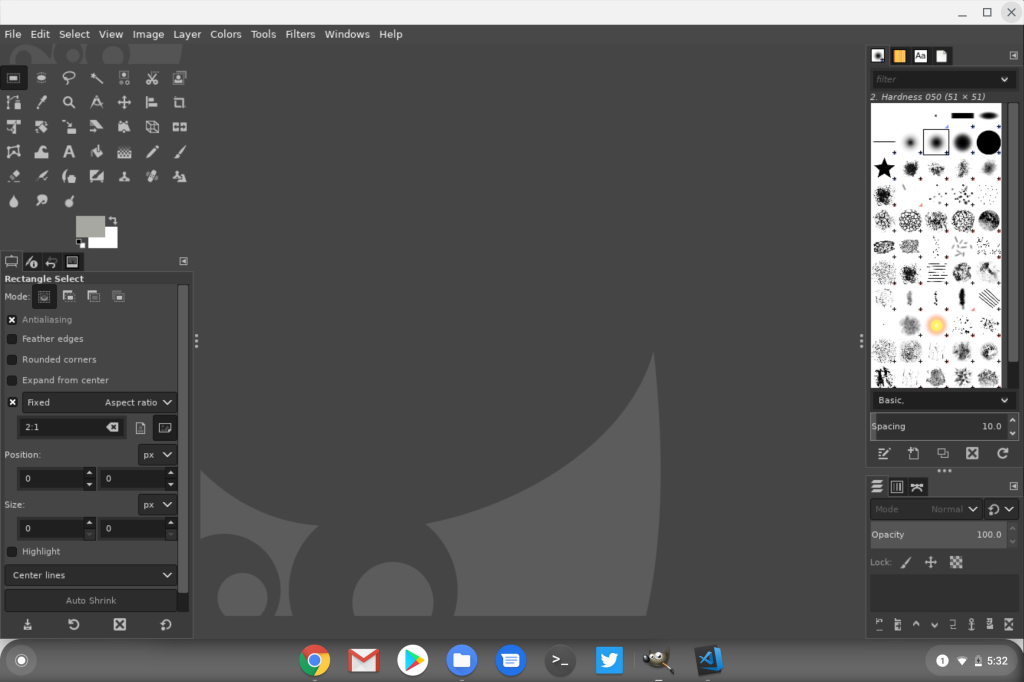The height and width of the screenshot is (682, 1024).
Task: Pick the Bucket Fill tool
Action: (96, 151)
